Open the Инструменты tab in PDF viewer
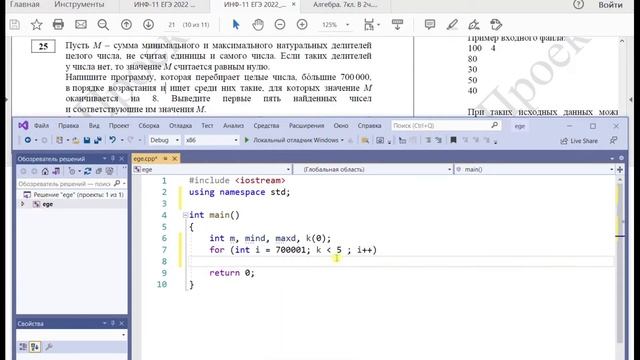Viewport: 640px width, 360px height. 79,5
